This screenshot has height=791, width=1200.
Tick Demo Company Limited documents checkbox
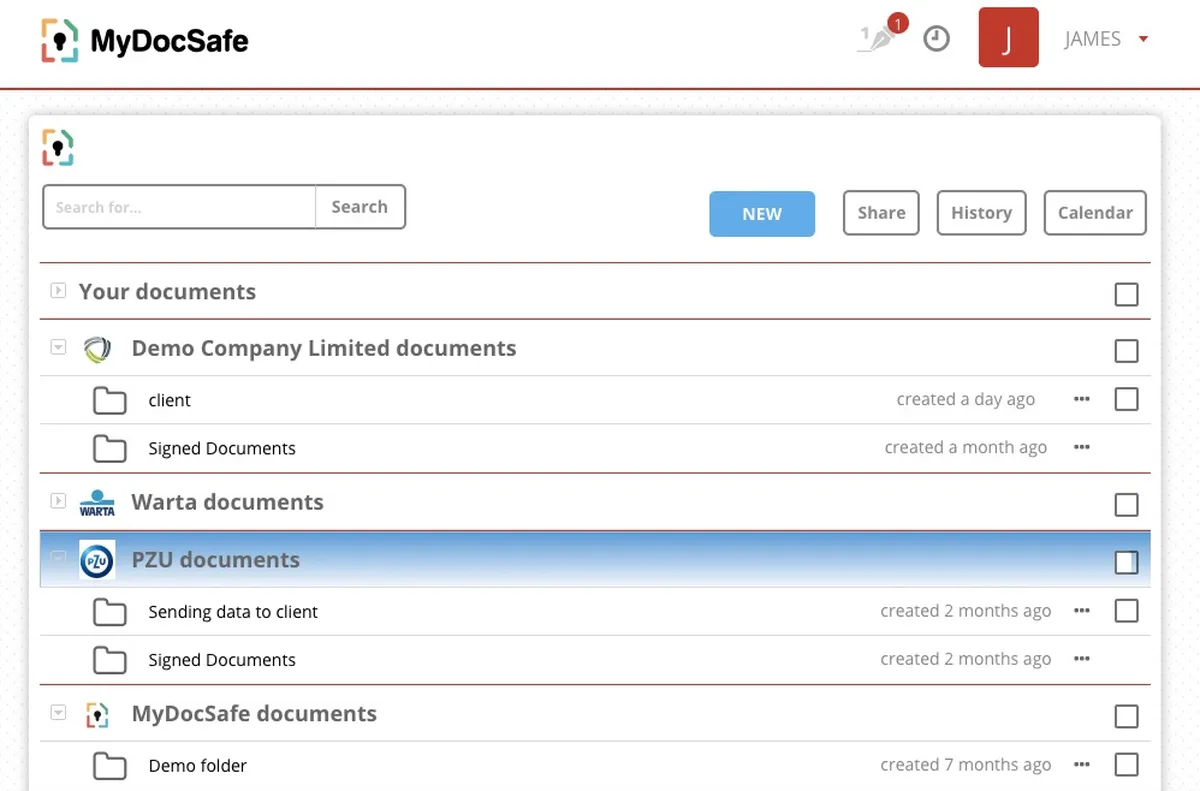[1126, 351]
